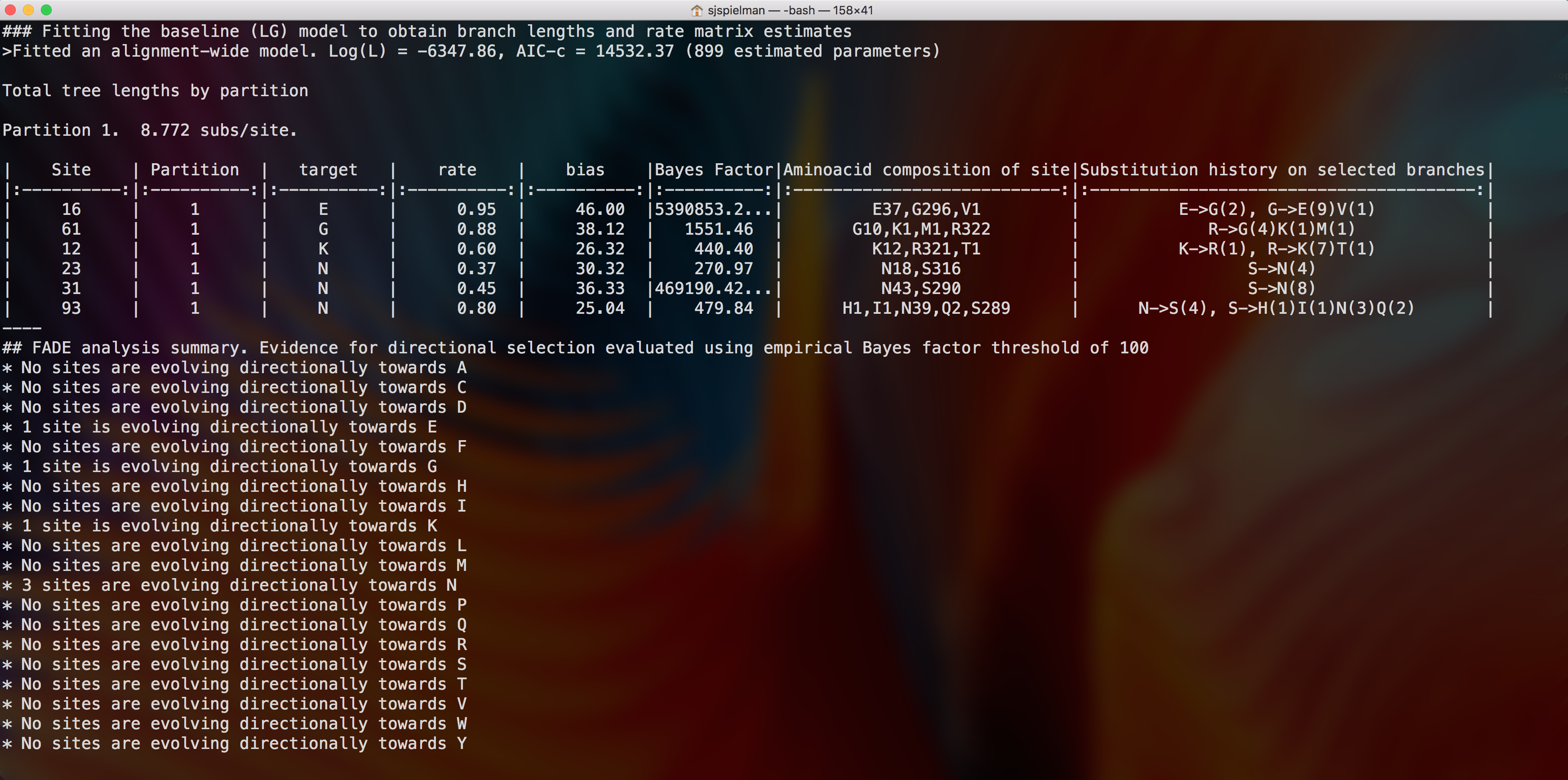Click Bayes Factor 440.40
This screenshot has width=1568, height=780.
coord(724,249)
